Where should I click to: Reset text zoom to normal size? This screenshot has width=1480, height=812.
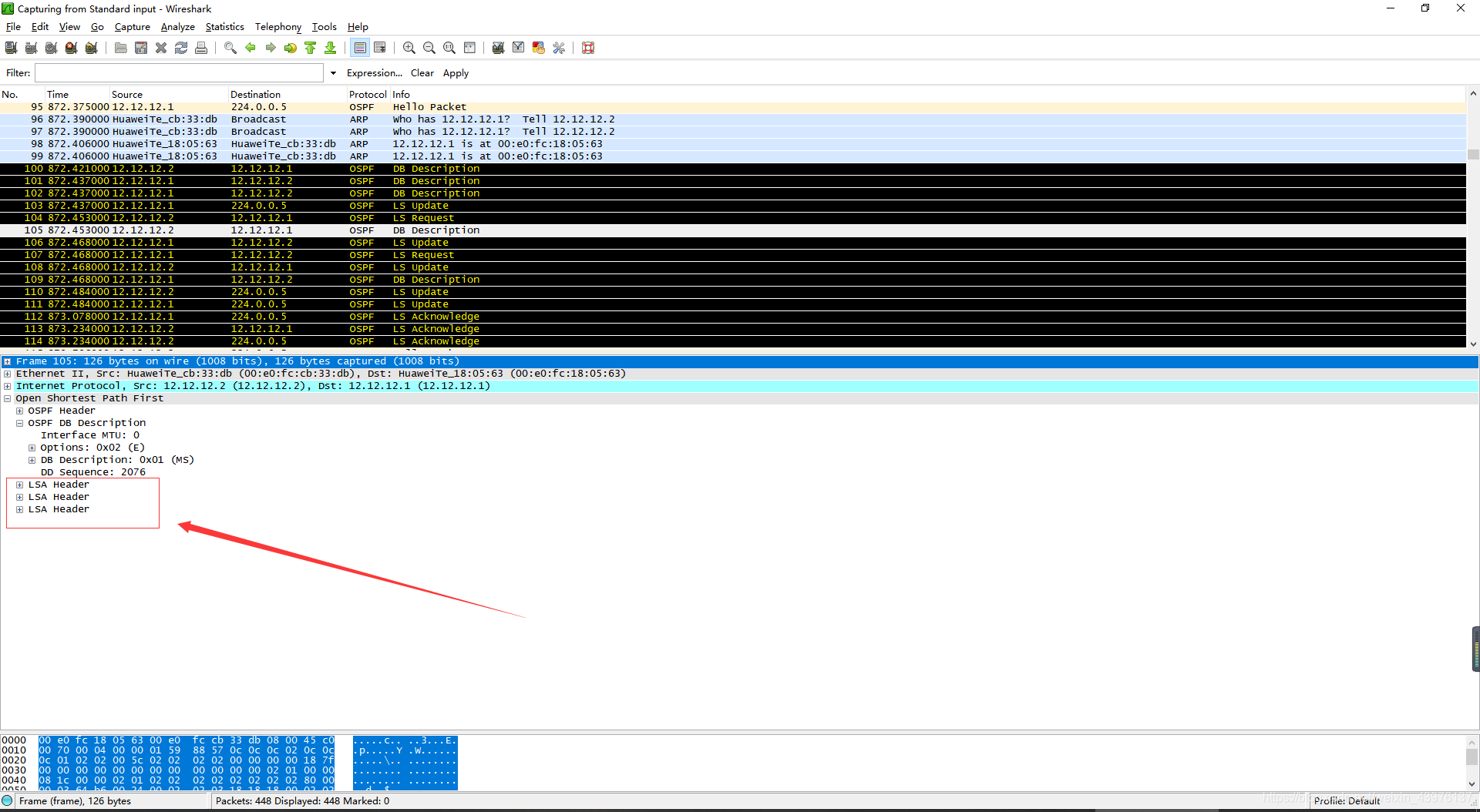coord(449,48)
